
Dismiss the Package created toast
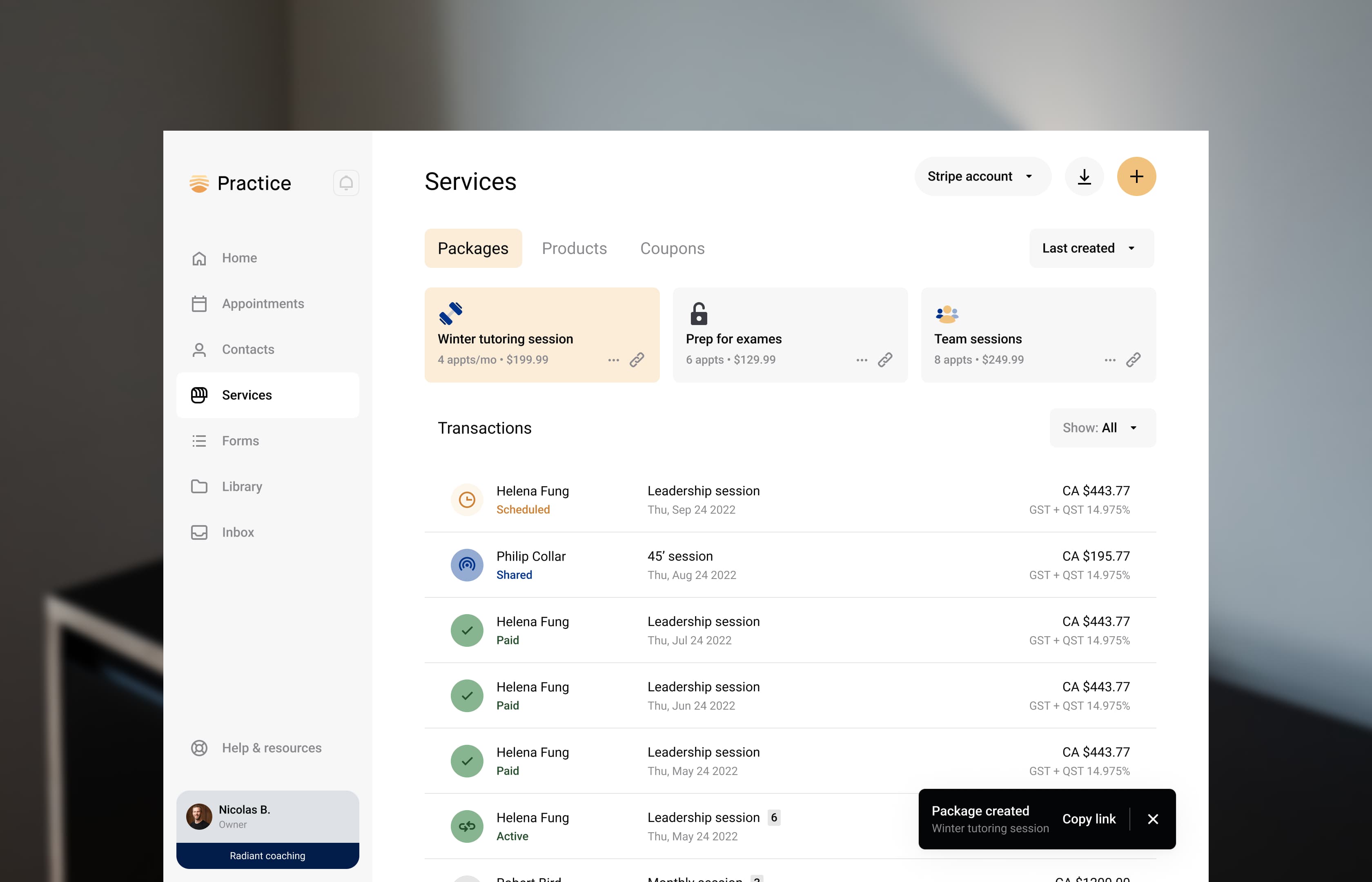[x=1153, y=819]
